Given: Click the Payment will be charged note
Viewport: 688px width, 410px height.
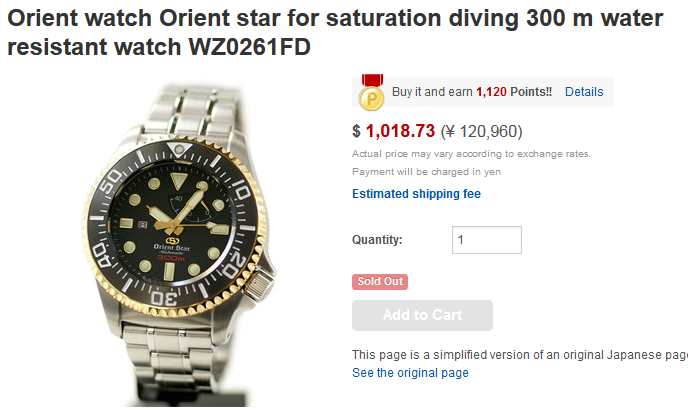Looking at the screenshot, I should 426,172.
